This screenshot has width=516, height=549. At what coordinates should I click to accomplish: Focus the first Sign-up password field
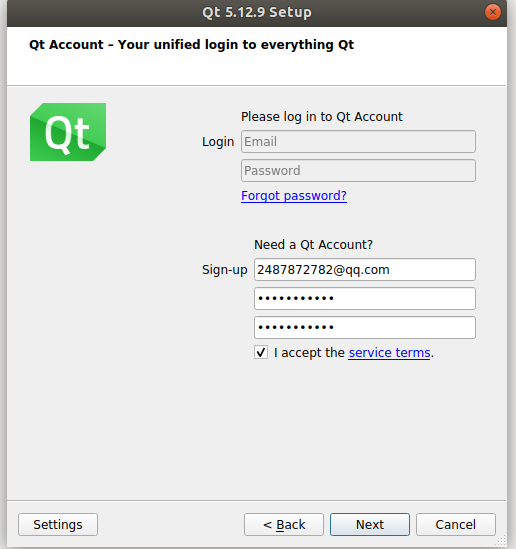coord(365,299)
